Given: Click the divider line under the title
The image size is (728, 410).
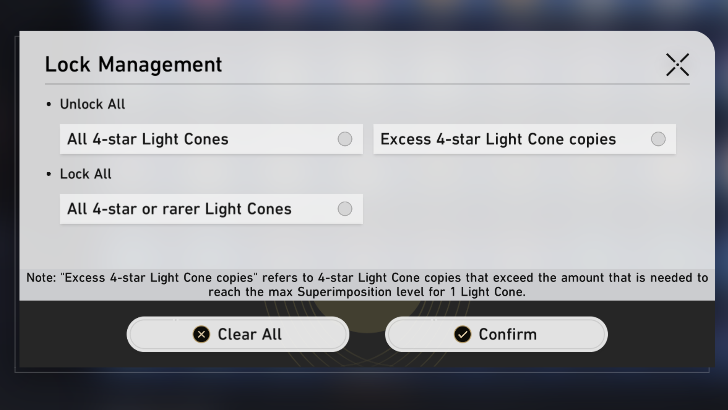Looking at the screenshot, I should pyautogui.click(x=367, y=84).
